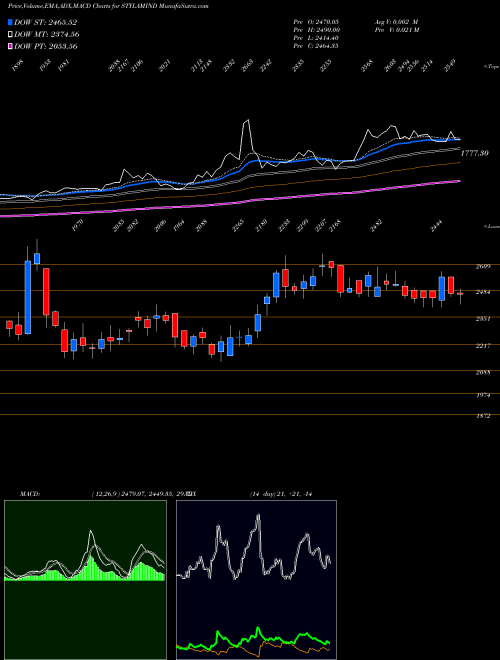500x660 pixels.
Task: Click the 2699 price level label
Action: coord(482,266)
